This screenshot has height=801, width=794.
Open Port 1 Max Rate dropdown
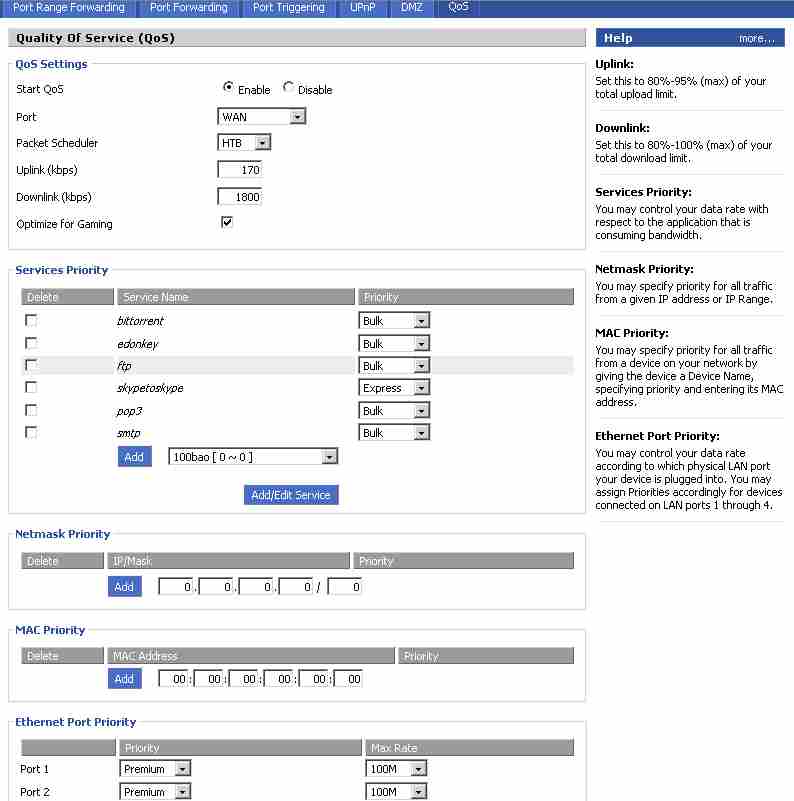click(x=396, y=769)
